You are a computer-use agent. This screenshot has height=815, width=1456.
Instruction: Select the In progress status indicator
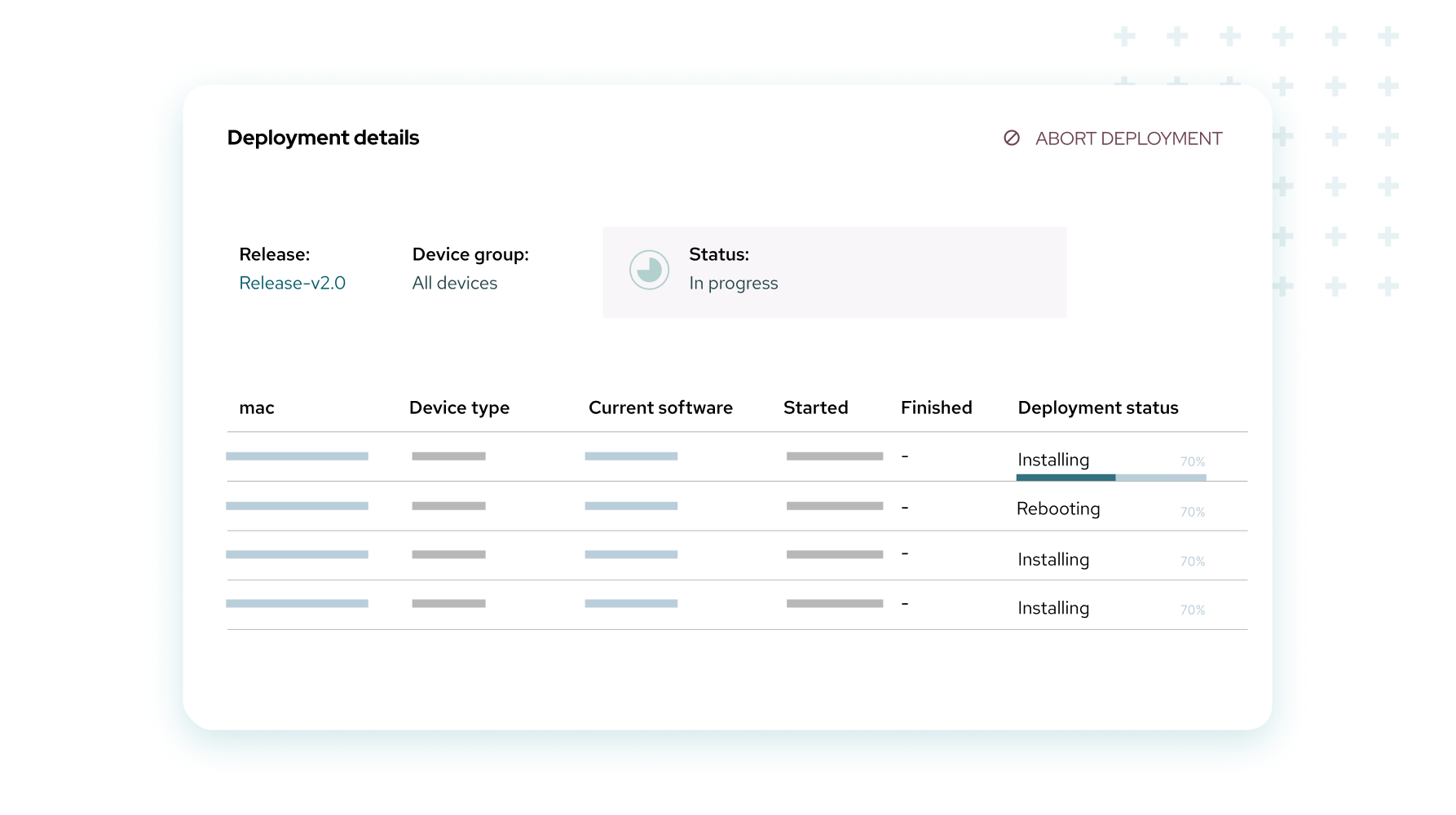733,283
